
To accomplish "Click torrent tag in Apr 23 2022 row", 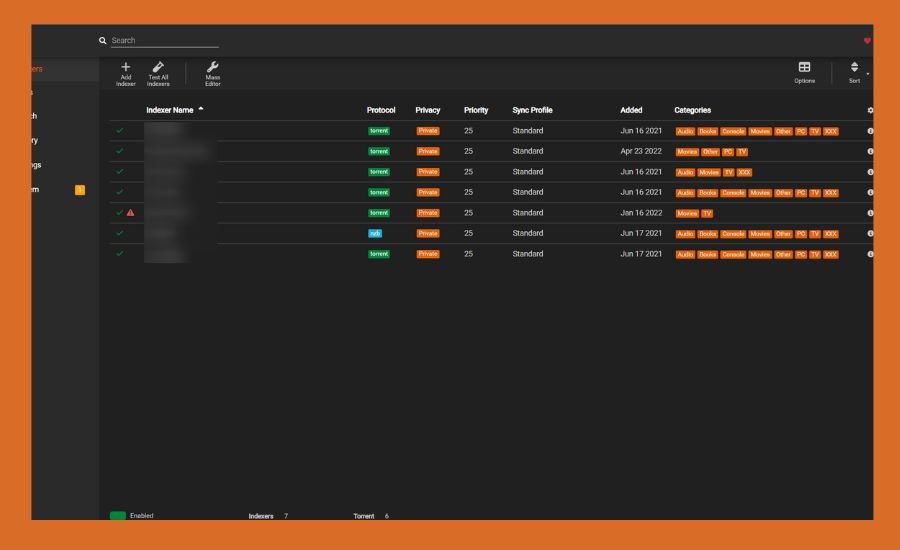I will tap(379, 152).
